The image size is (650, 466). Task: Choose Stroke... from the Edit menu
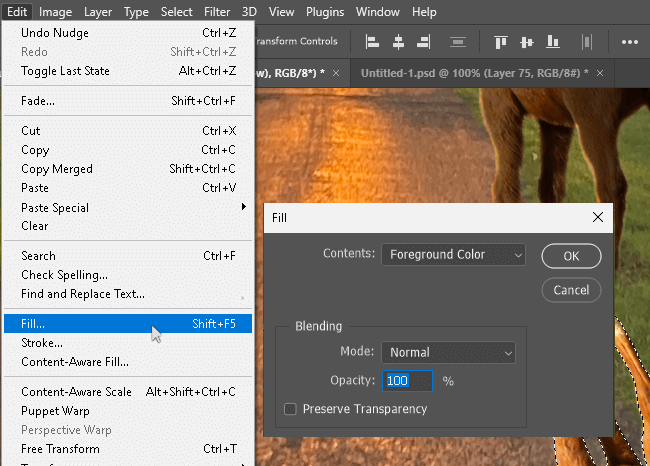point(128,342)
